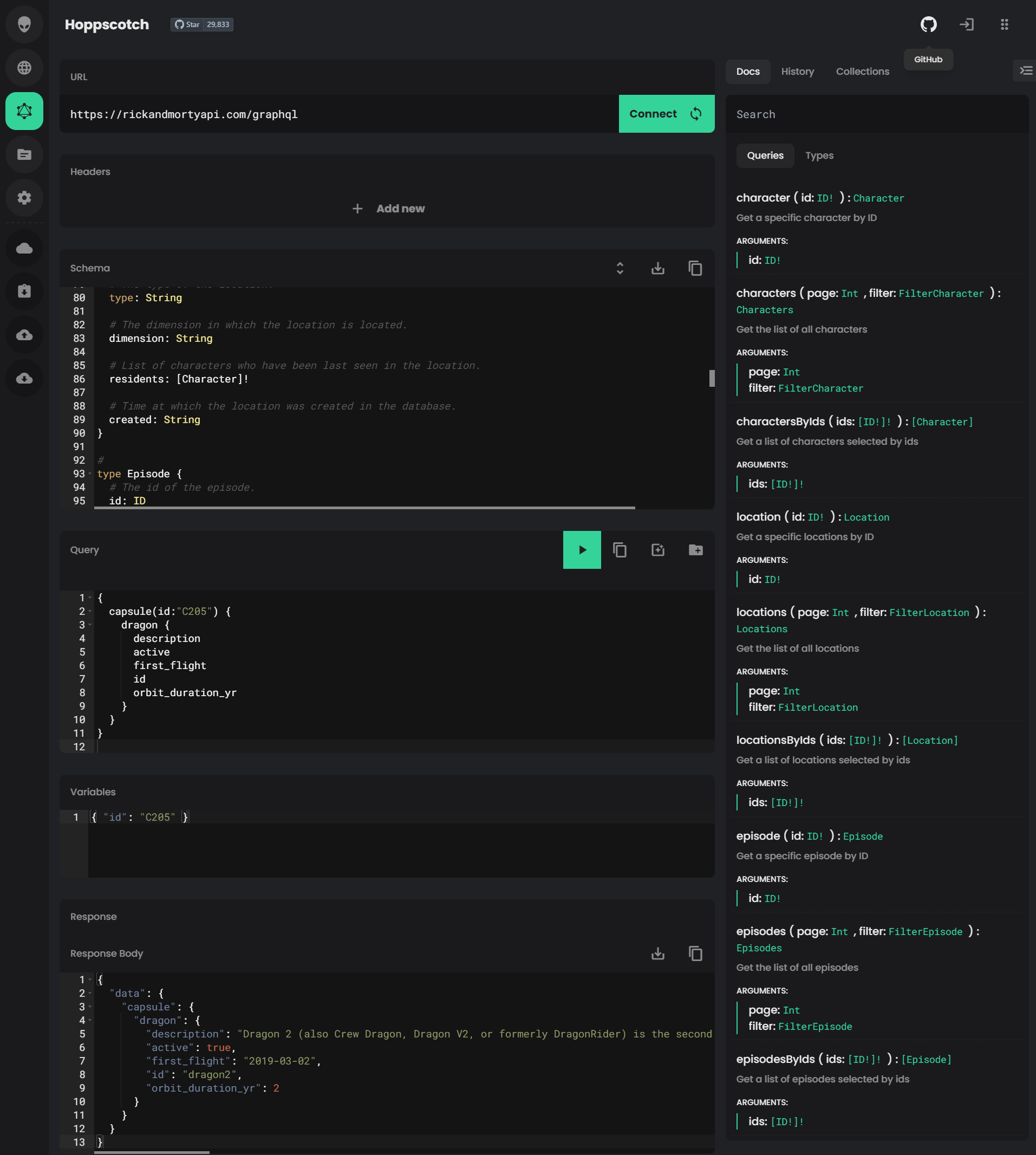
Task: Open the more options dots menu
Action: 1004,24
